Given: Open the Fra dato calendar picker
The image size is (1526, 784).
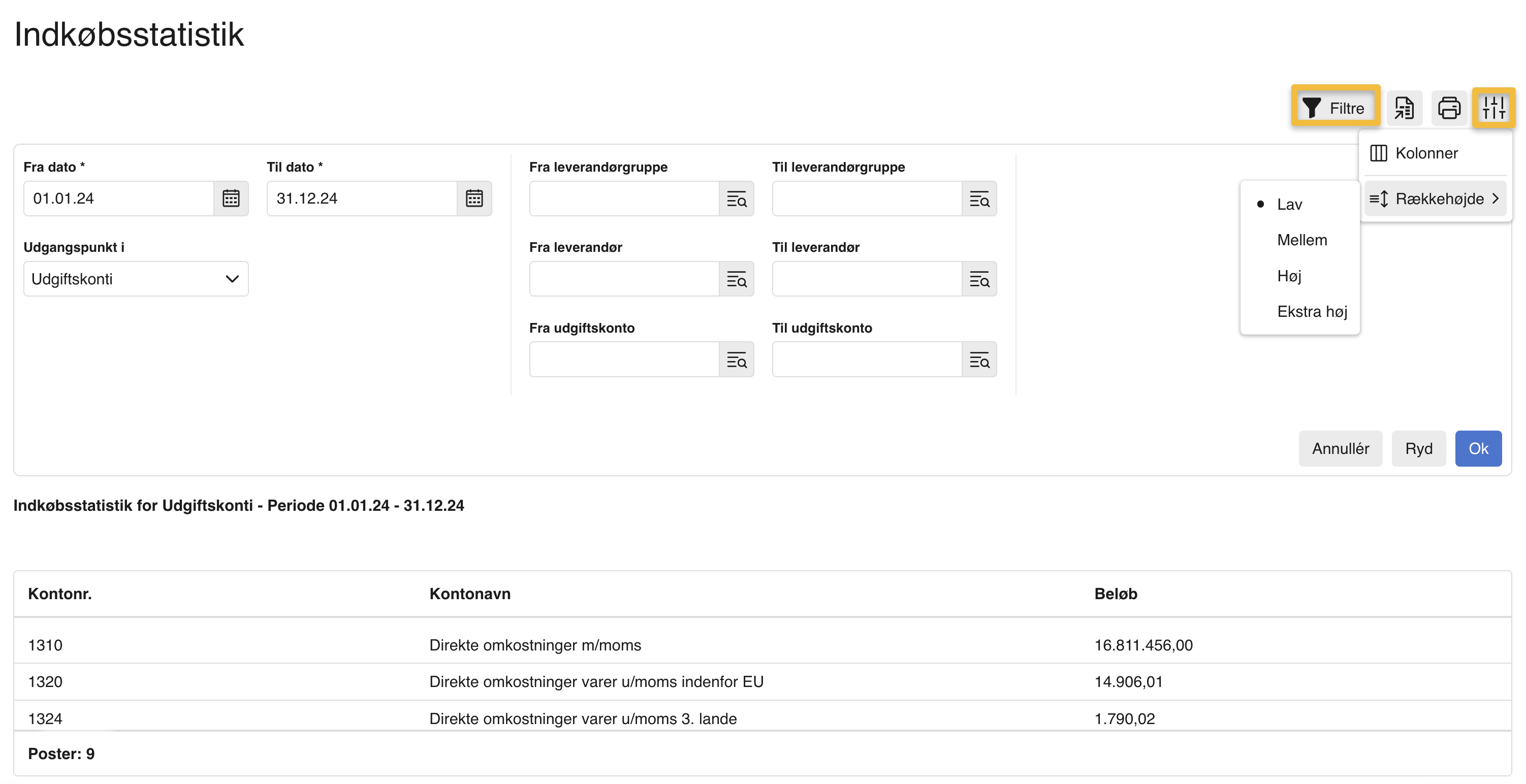Looking at the screenshot, I should 231,199.
